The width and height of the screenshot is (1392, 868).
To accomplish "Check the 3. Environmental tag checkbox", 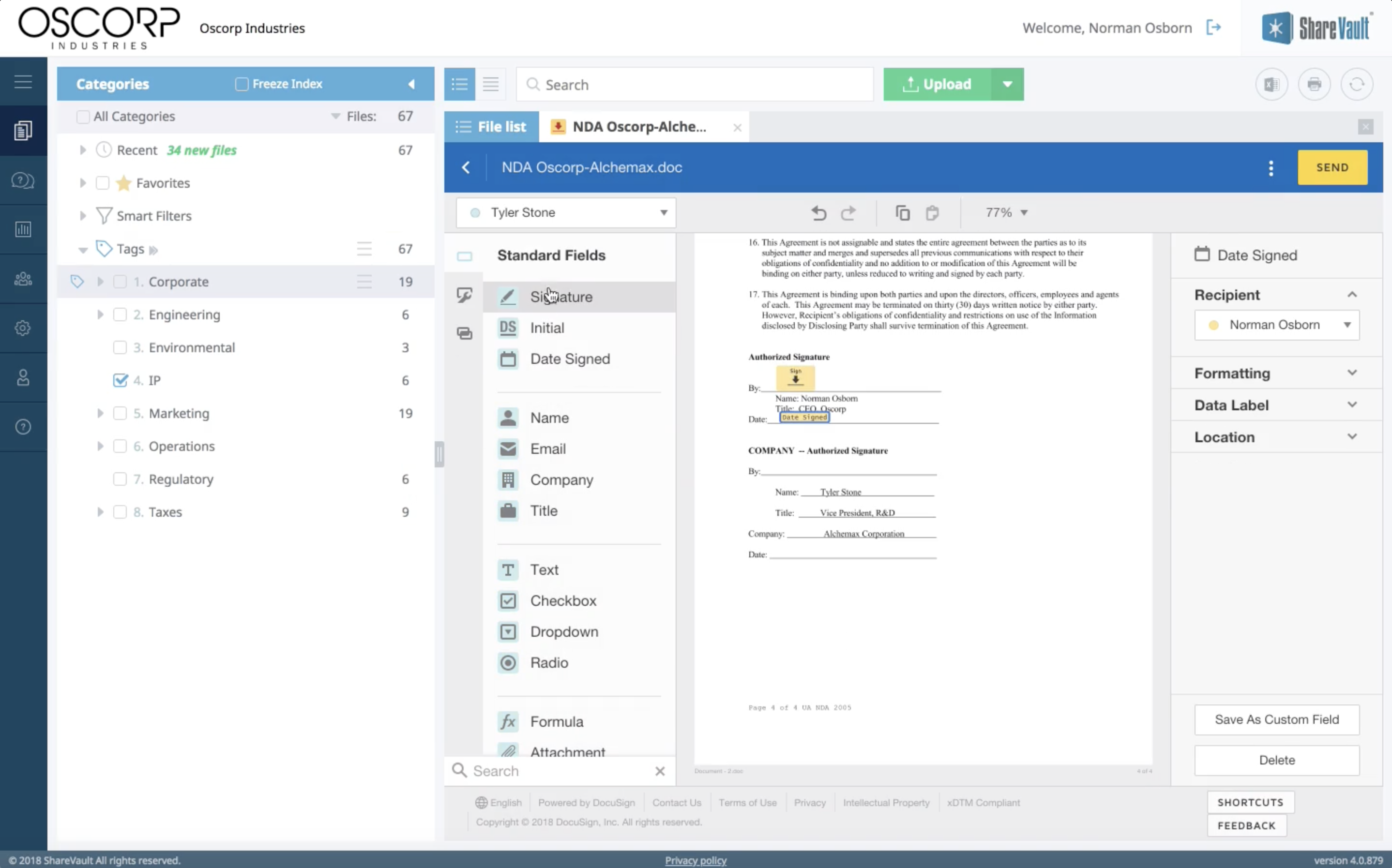I will coord(120,347).
